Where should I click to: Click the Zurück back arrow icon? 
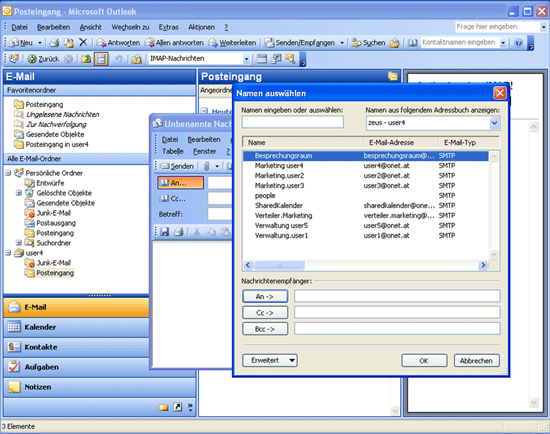click(32, 59)
